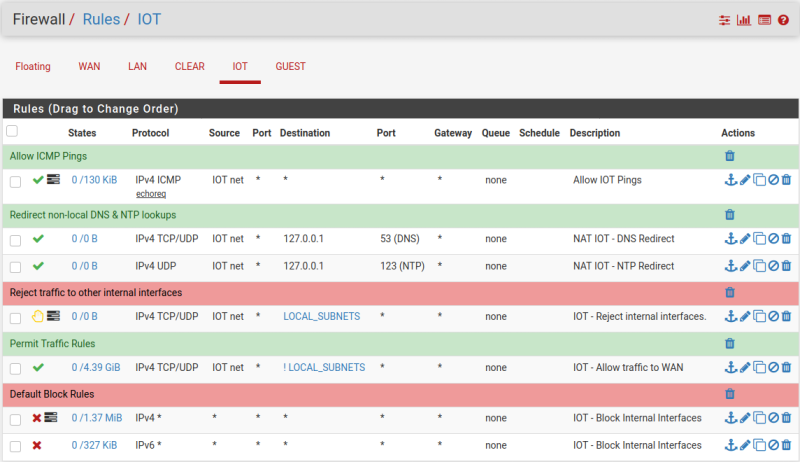This screenshot has height=462, width=800.
Task: Check the Allow IOT Pings rule checkbox
Action: click(x=15, y=182)
